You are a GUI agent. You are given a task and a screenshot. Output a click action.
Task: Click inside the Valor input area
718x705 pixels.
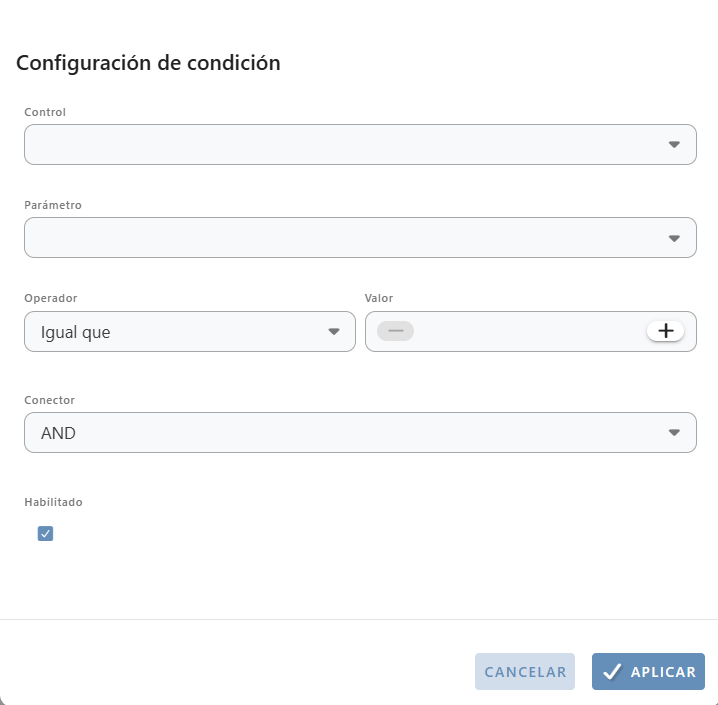[530, 332]
